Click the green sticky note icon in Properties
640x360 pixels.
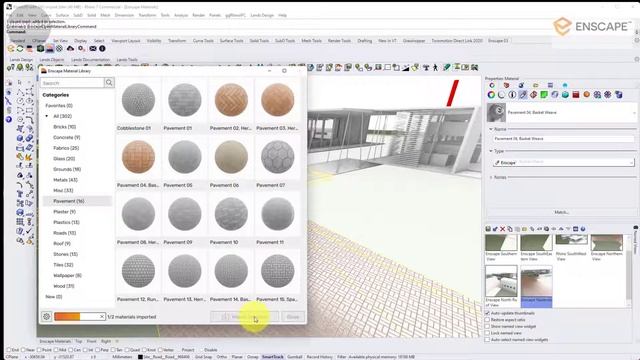(544, 95)
